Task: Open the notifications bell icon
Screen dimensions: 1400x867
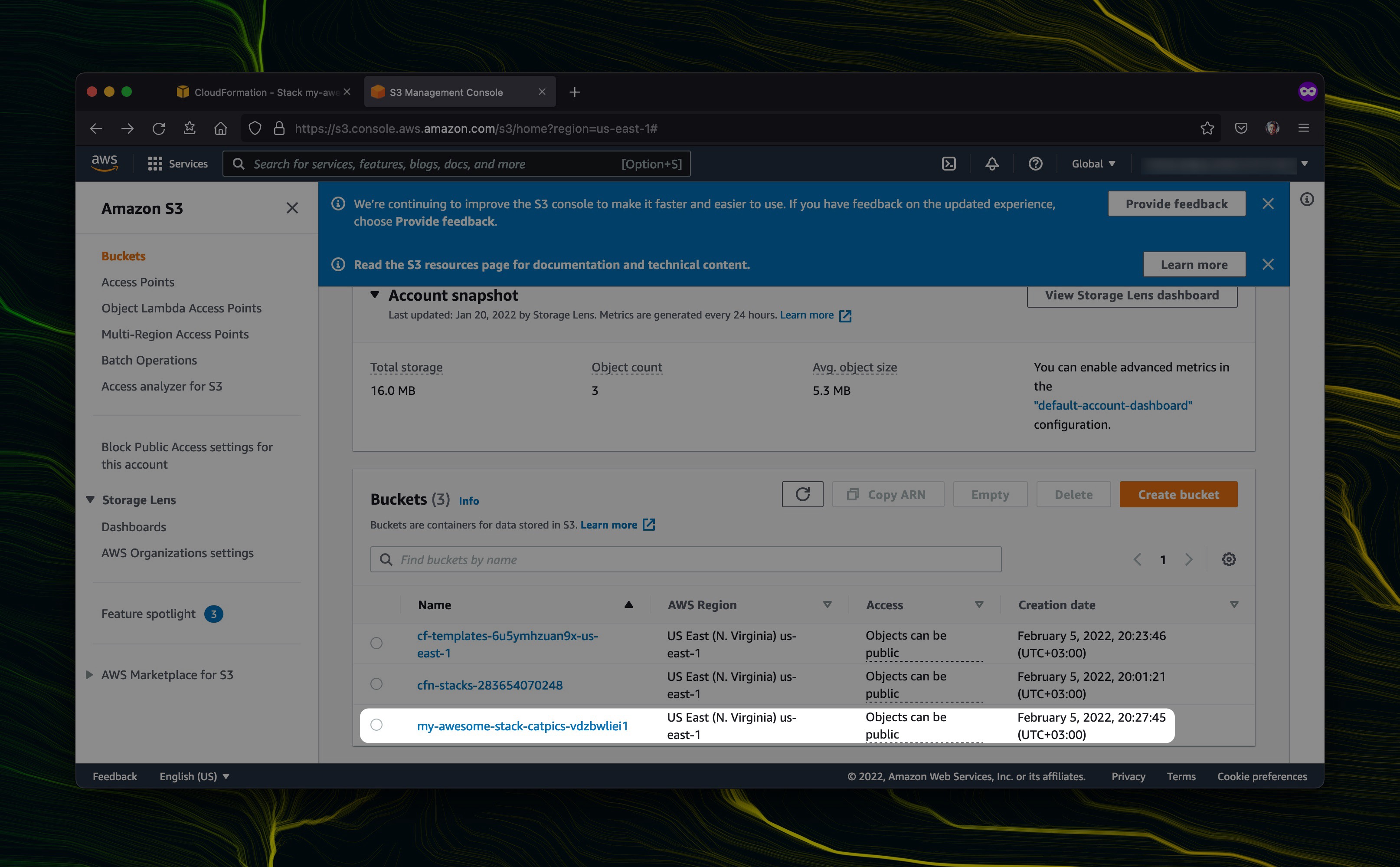Action: pyautogui.click(x=992, y=164)
